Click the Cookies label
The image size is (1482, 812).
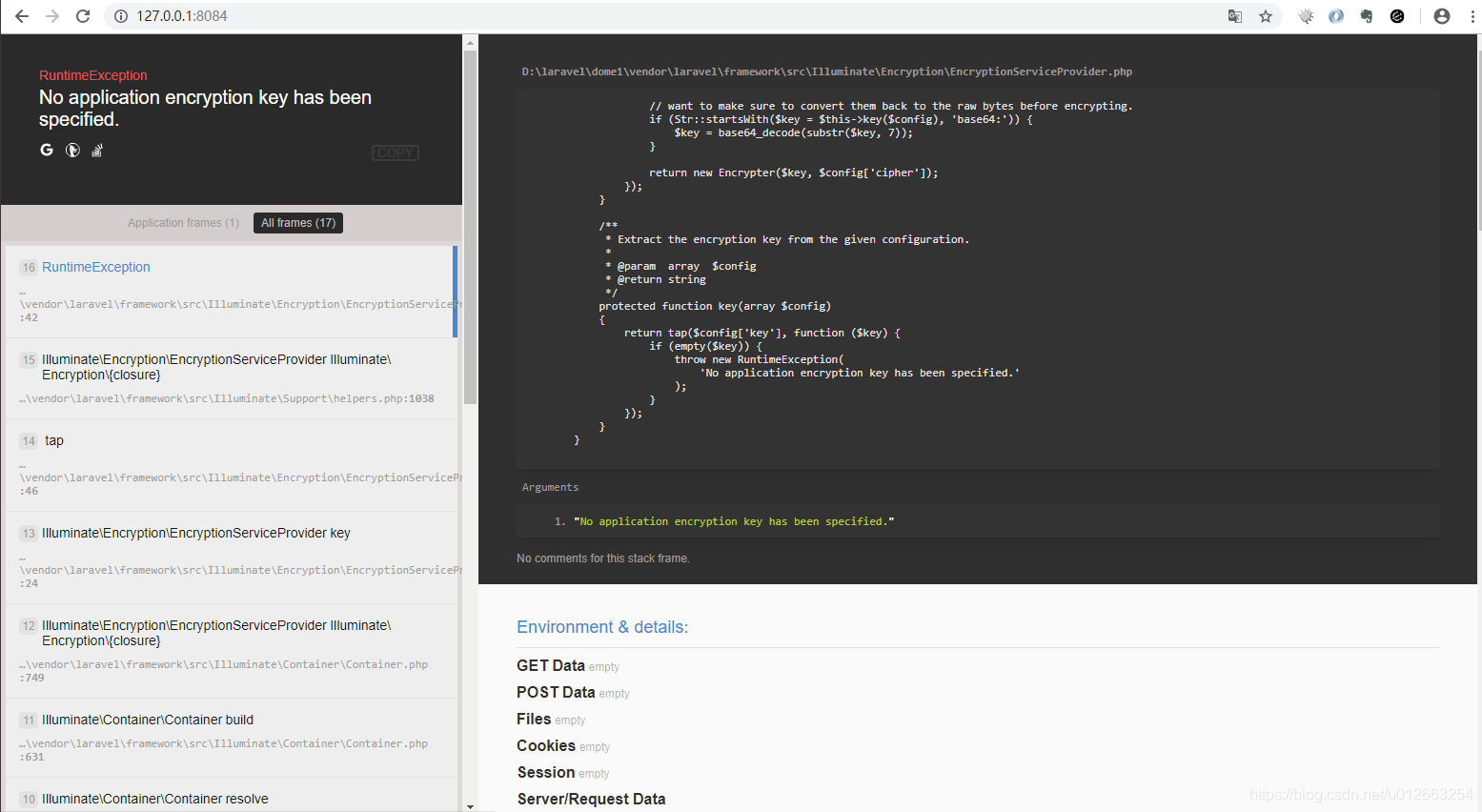546,746
